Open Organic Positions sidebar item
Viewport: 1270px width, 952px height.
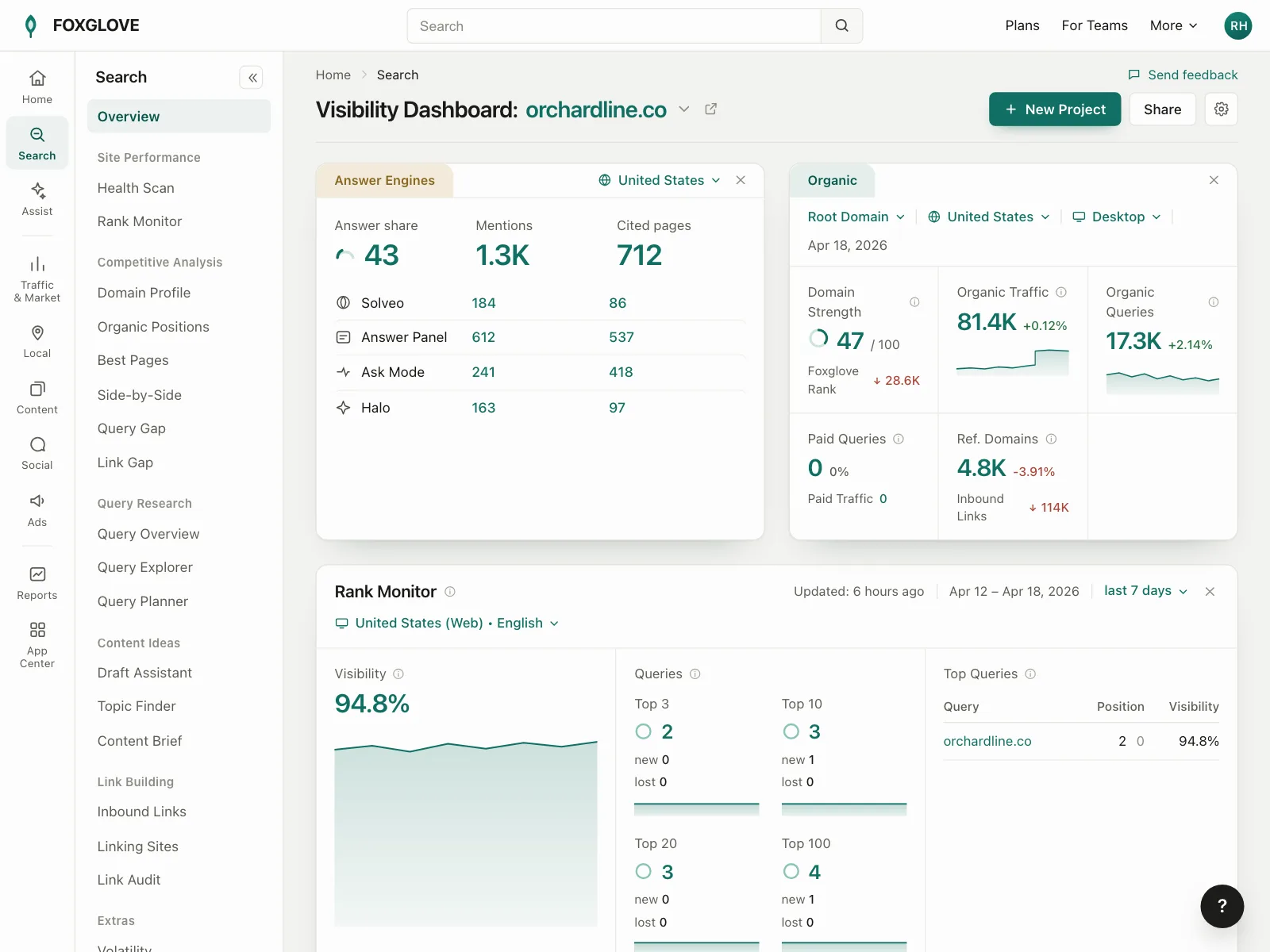coord(153,327)
